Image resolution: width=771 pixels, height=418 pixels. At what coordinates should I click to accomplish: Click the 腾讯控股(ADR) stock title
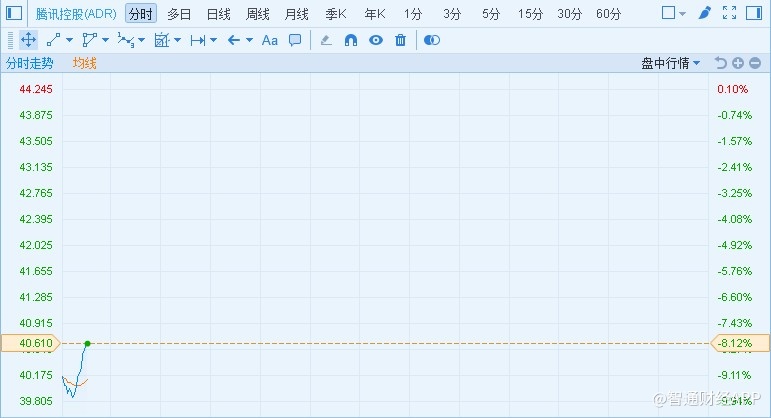click(76, 14)
